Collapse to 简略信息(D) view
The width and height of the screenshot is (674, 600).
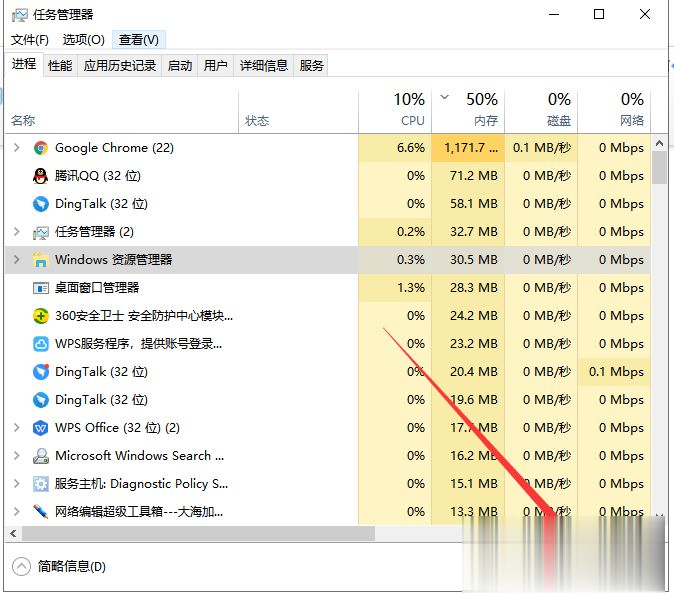[x=59, y=566]
